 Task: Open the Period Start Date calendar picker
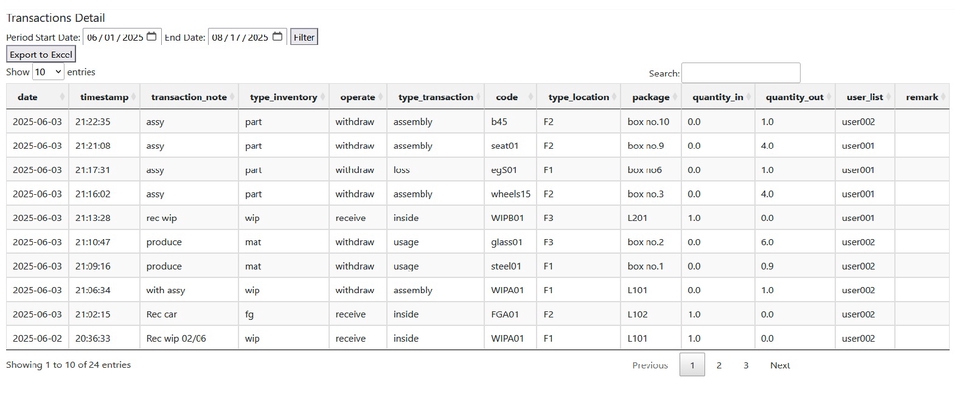[x=152, y=37]
